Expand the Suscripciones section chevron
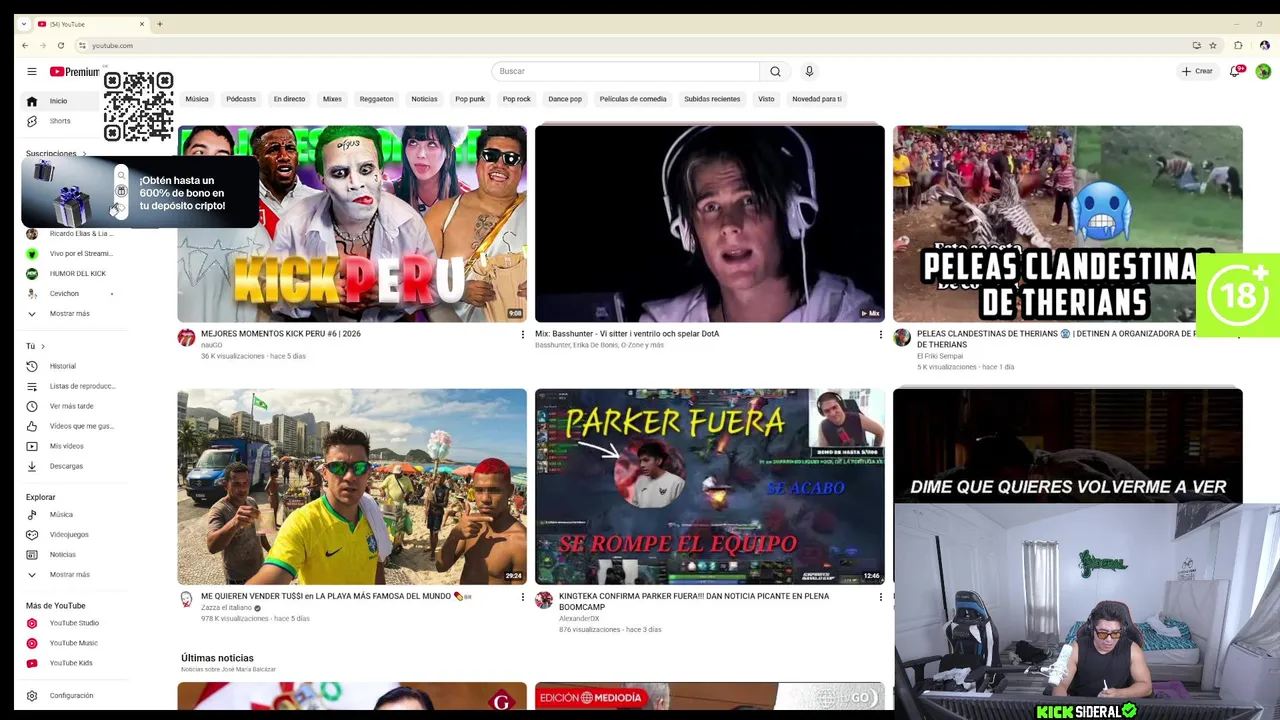Viewport: 1280px width, 720px height. pos(84,154)
